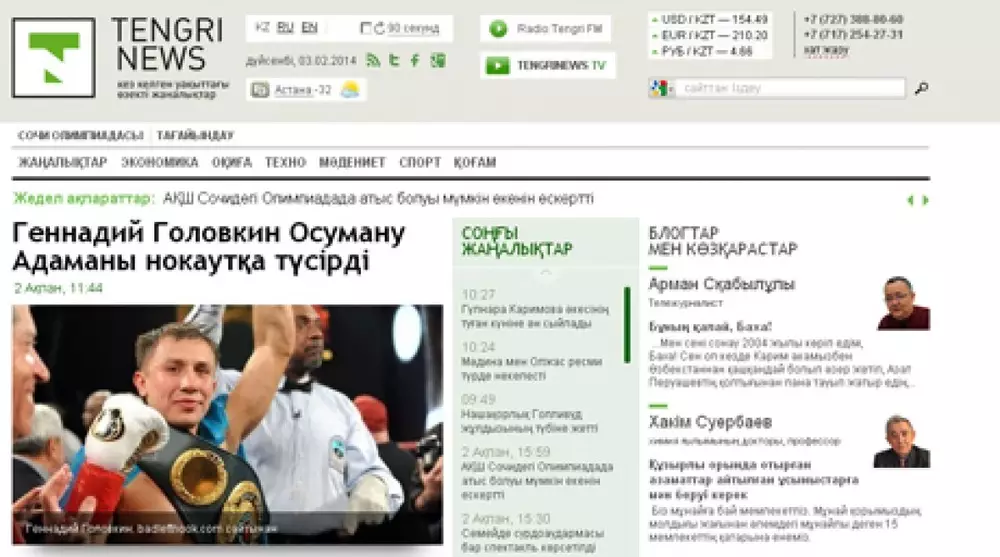Click the search magnifier icon

921,89
